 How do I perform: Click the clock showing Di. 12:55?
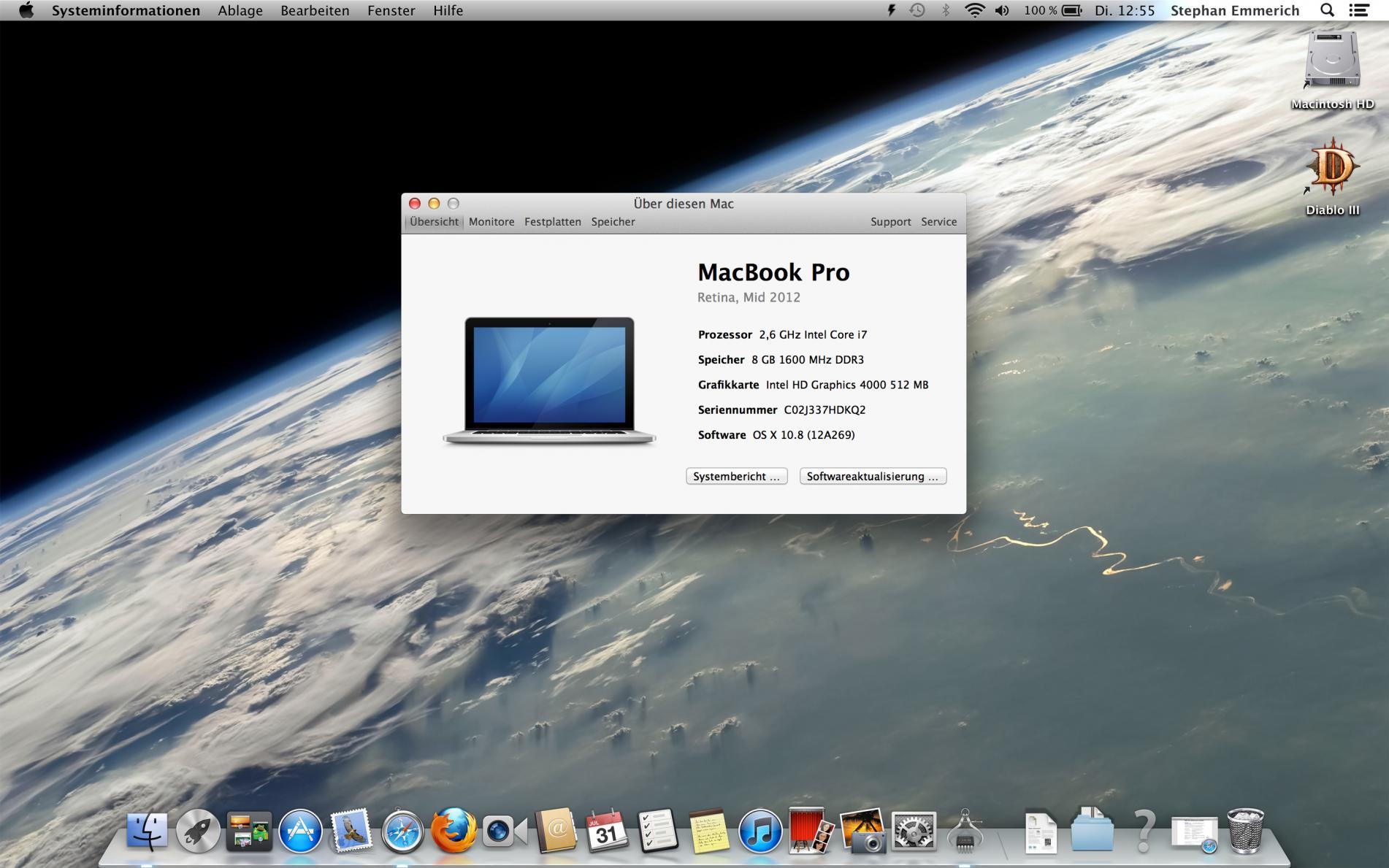point(1125,10)
